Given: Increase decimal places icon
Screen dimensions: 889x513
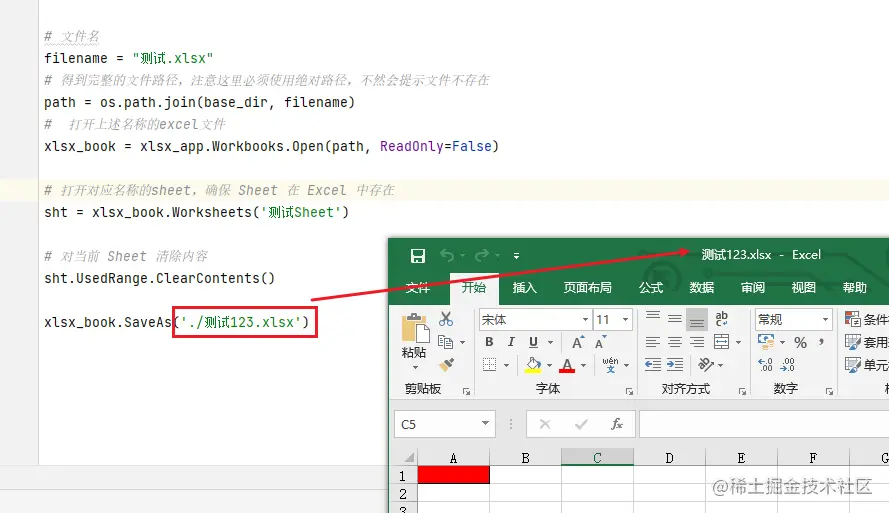Looking at the screenshot, I should click(x=765, y=364).
